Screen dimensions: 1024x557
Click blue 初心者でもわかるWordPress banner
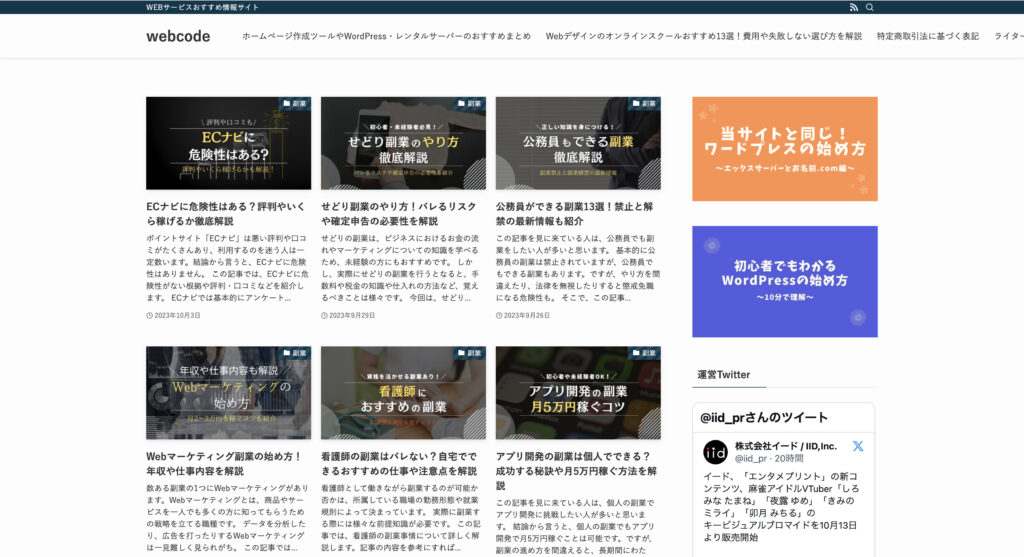click(784, 281)
